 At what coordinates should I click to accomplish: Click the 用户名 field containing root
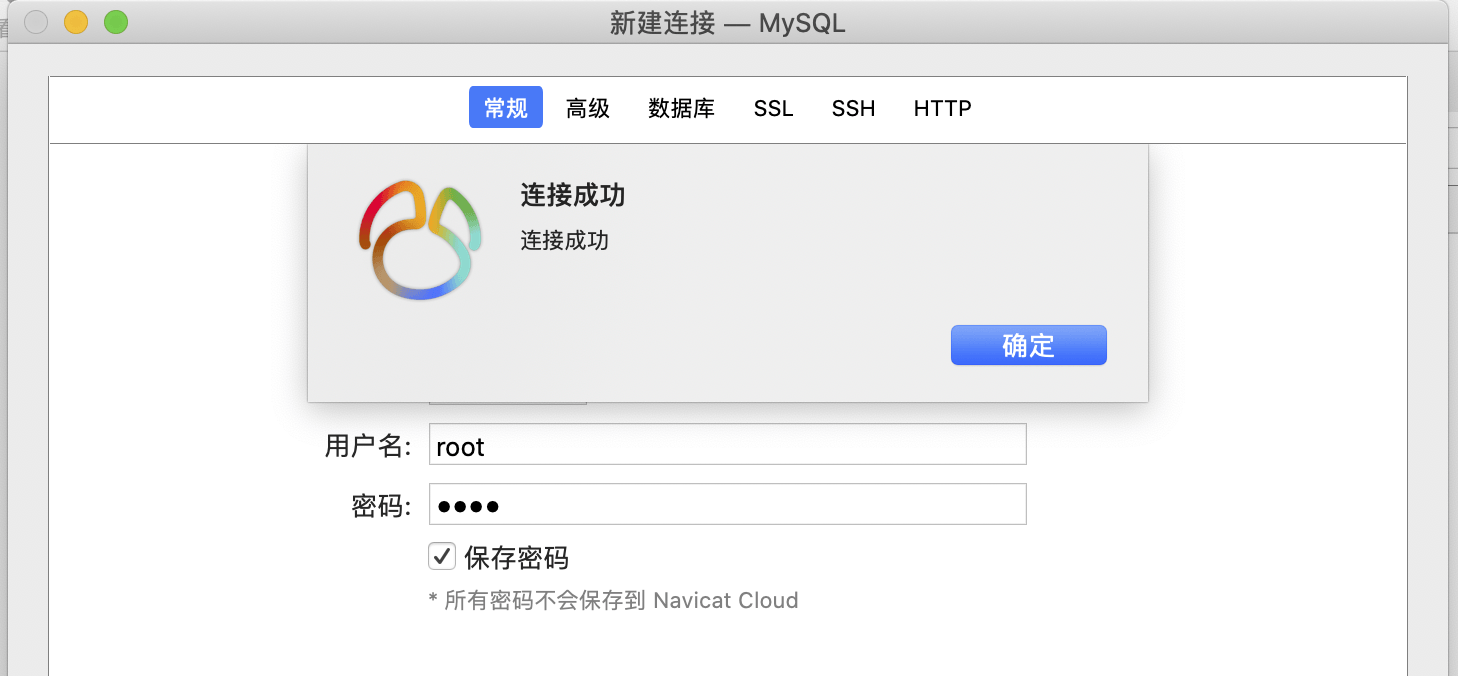728,444
